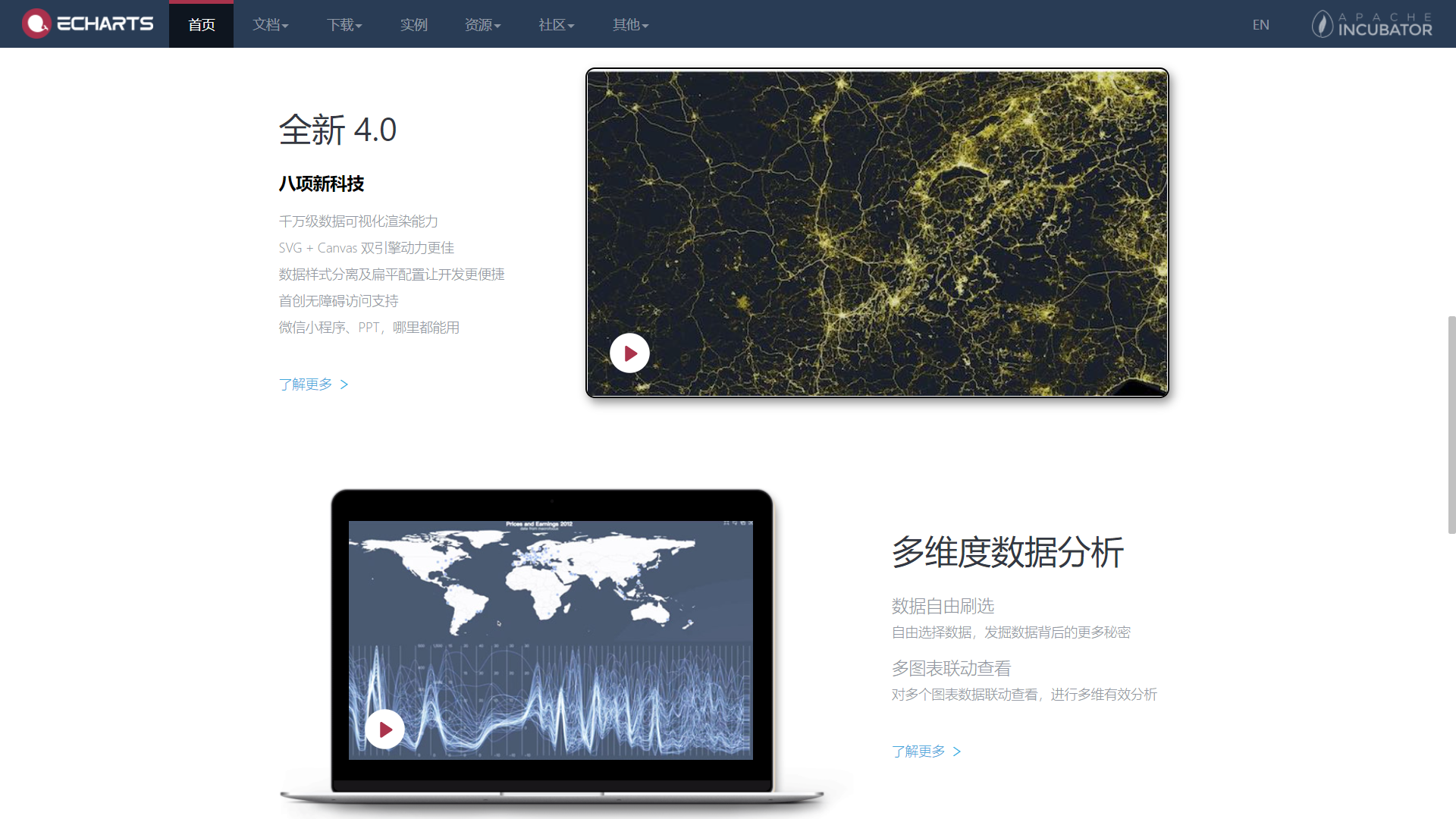Viewport: 1456px width, 819px height.
Task: Click the page vertical scrollbar thumb
Action: [1451, 425]
